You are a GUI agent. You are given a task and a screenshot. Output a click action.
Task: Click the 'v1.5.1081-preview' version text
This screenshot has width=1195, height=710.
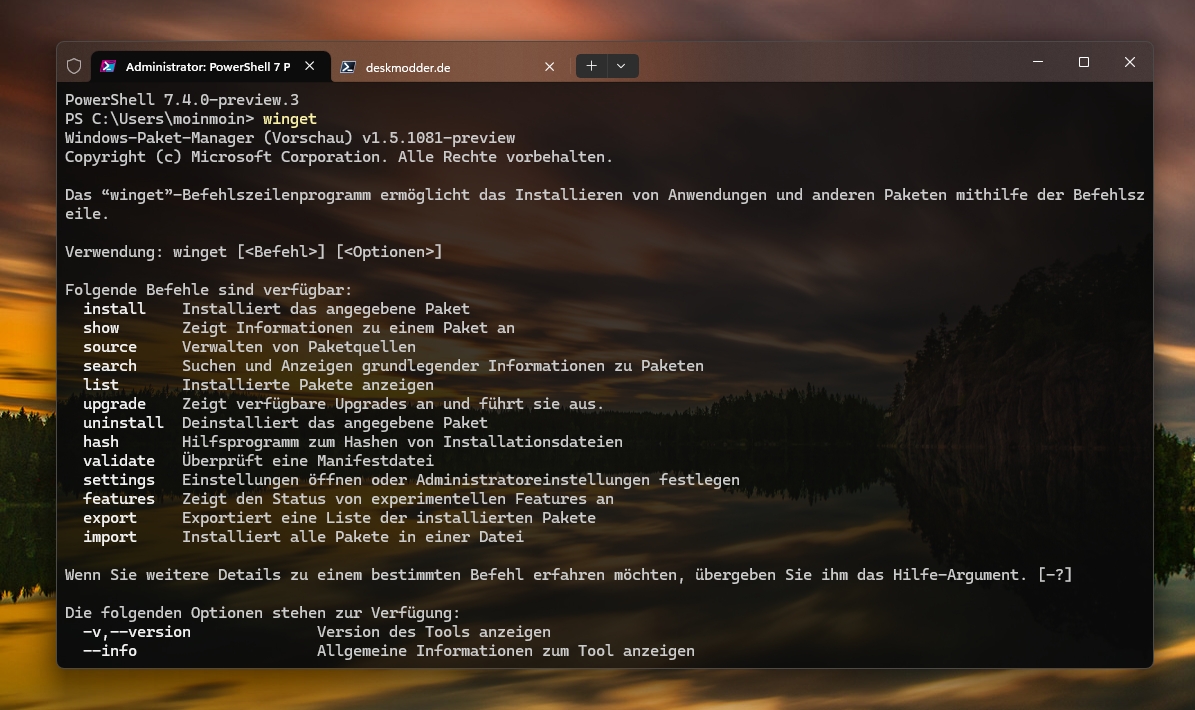pos(438,138)
